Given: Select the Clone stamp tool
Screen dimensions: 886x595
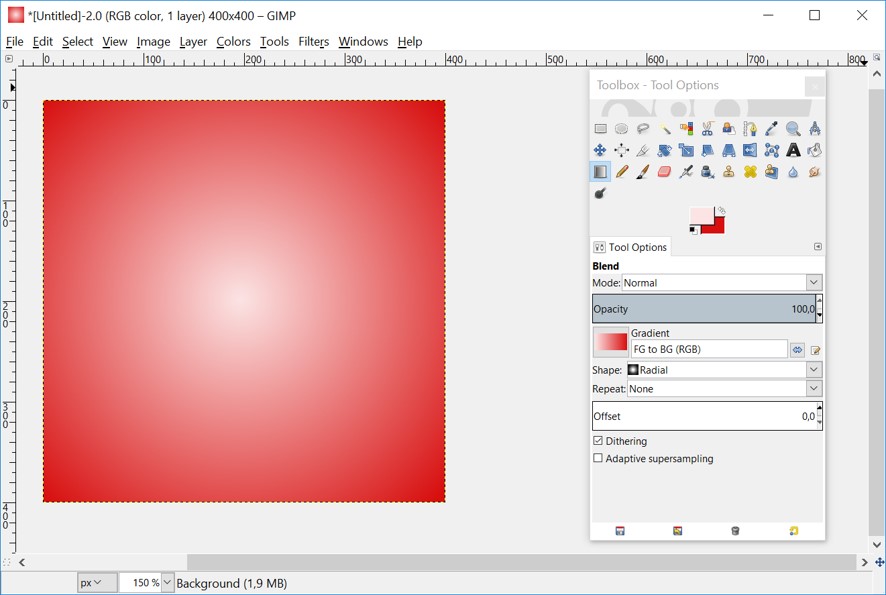Looking at the screenshot, I should [x=729, y=172].
